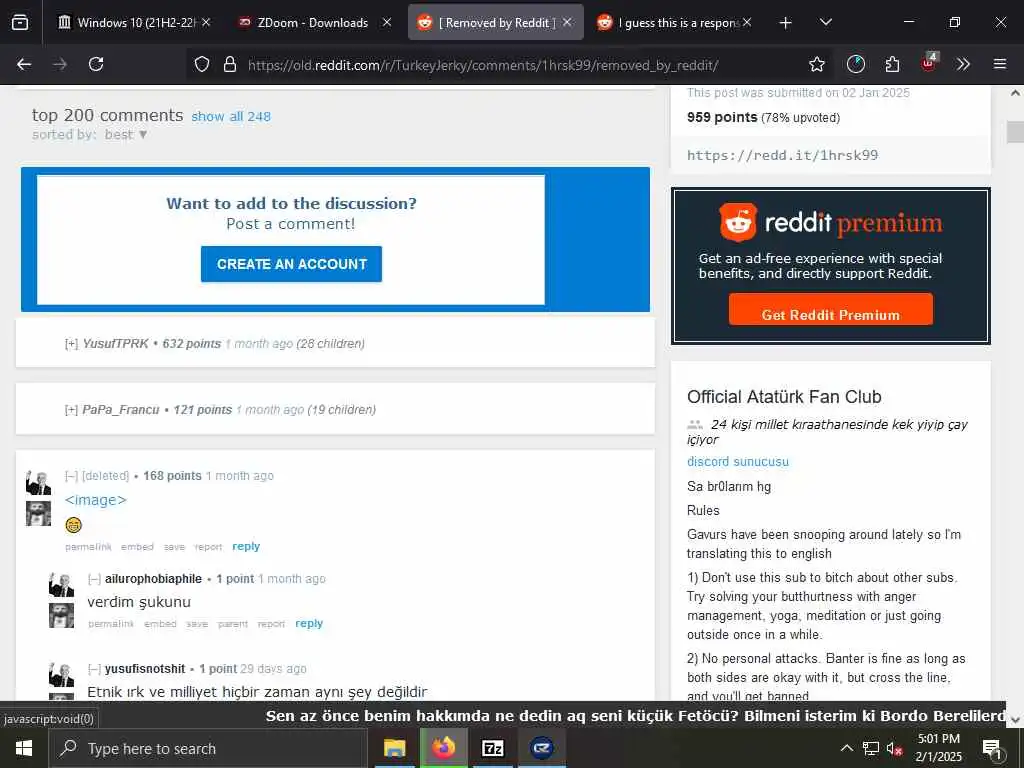Image resolution: width=1024 pixels, height=768 pixels.
Task: Click the Firefox taskbar icon
Action: coord(443,748)
